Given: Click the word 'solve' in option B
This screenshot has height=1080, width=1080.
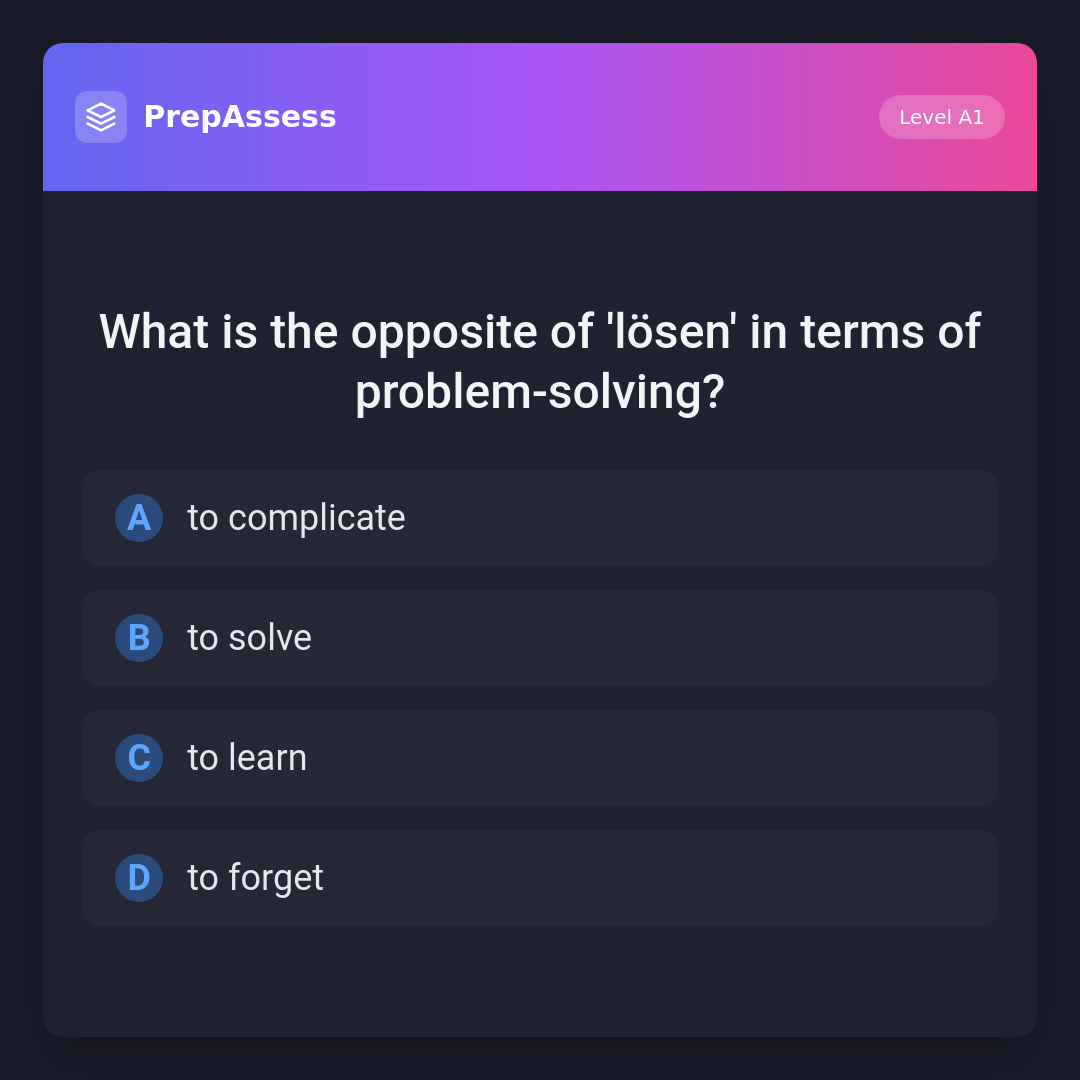Looking at the screenshot, I should pyautogui.click(x=270, y=638).
